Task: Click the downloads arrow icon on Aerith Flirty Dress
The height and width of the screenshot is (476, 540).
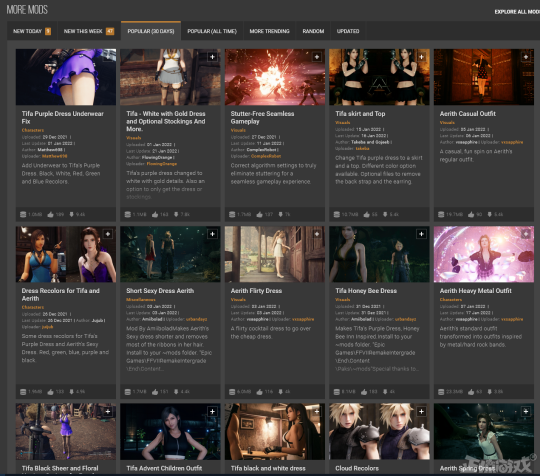Action: (x=281, y=392)
